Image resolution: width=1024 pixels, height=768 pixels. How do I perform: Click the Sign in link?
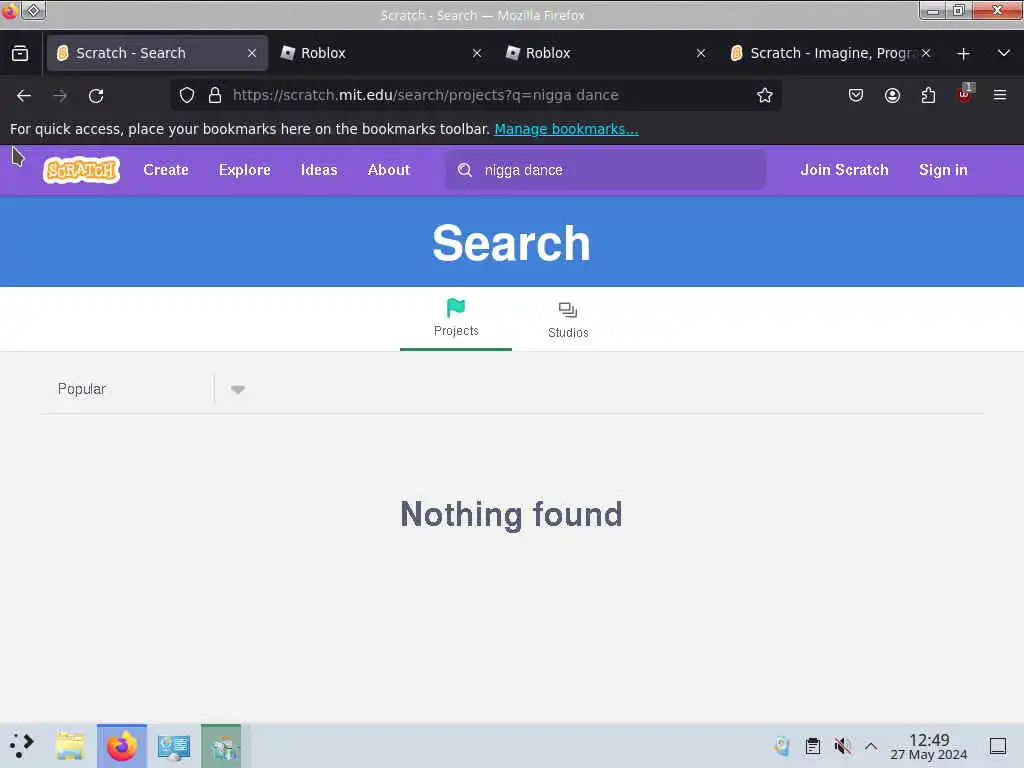click(942, 170)
